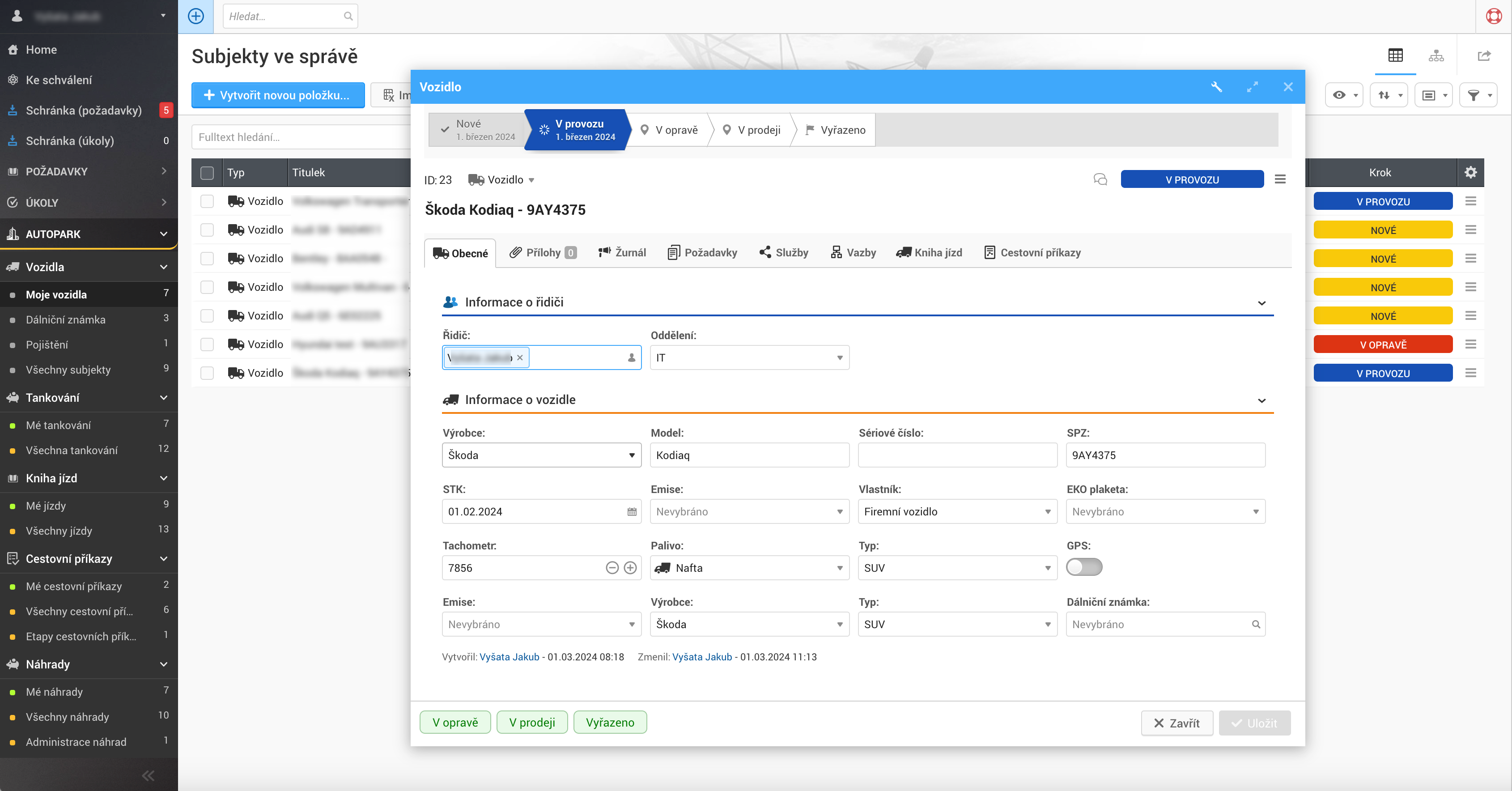The image size is (1512, 791).
Task: Click the plus circle add icon
Action: (x=196, y=16)
